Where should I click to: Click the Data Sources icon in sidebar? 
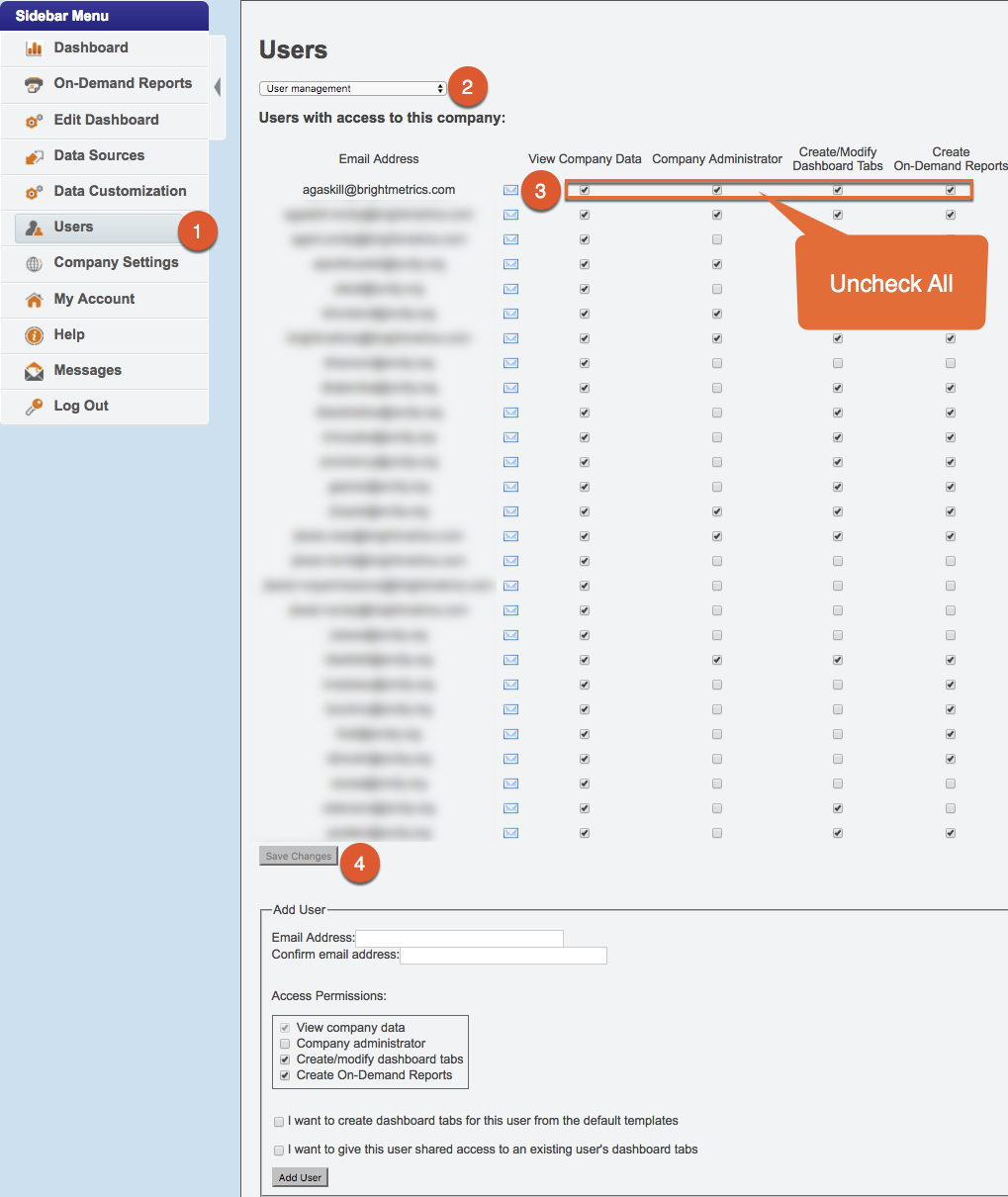pos(34,156)
